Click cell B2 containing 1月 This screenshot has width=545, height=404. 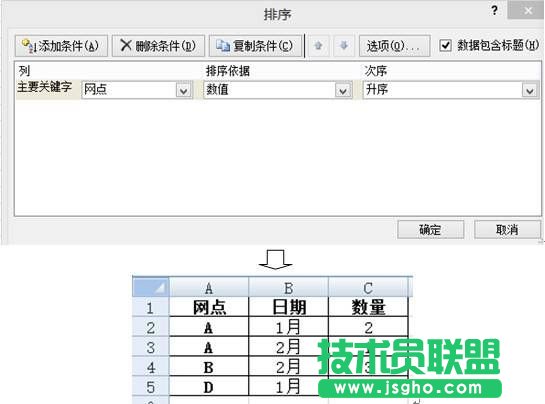pos(288,327)
